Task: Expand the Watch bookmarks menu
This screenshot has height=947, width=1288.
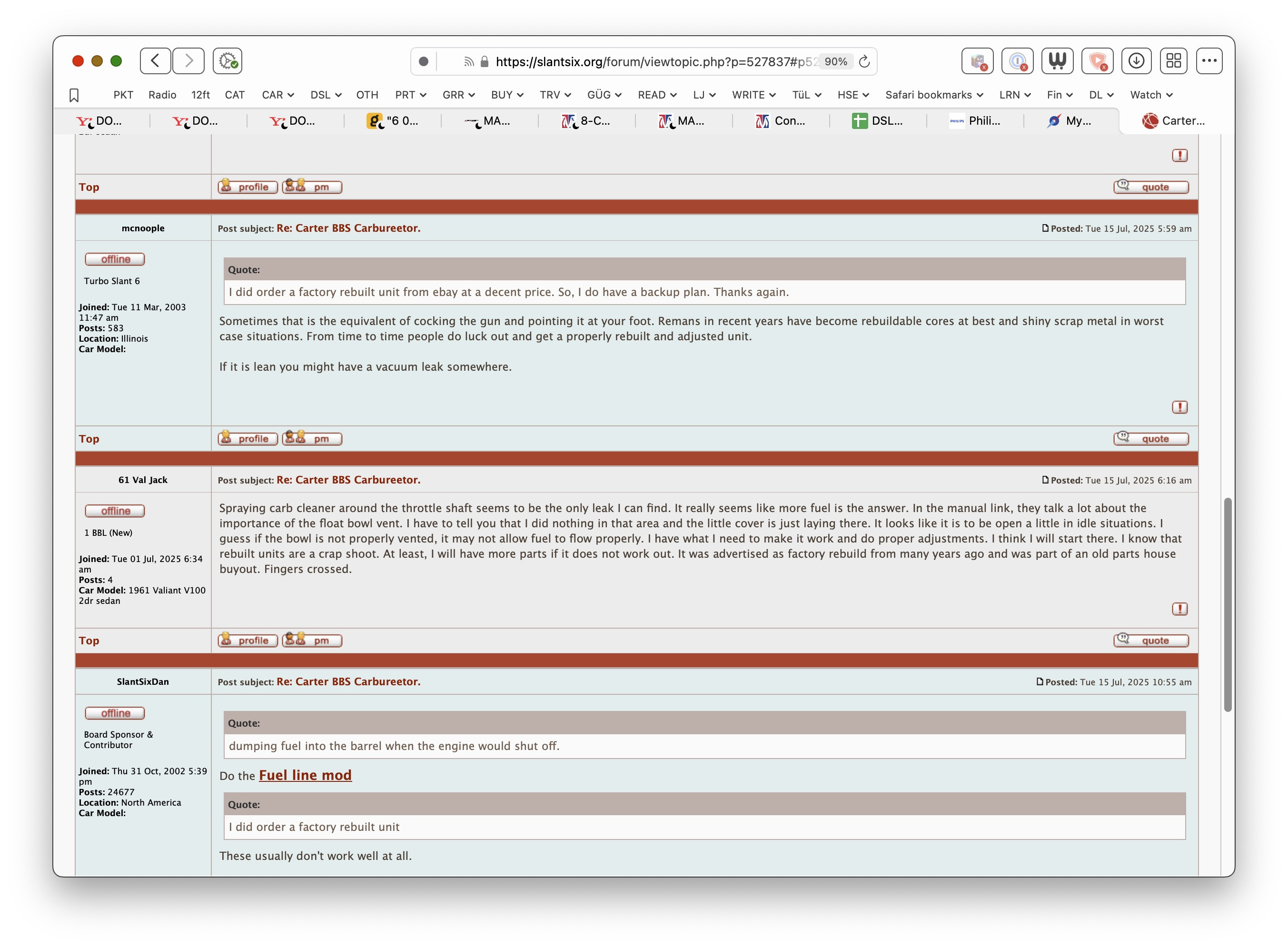Action: point(1150,95)
